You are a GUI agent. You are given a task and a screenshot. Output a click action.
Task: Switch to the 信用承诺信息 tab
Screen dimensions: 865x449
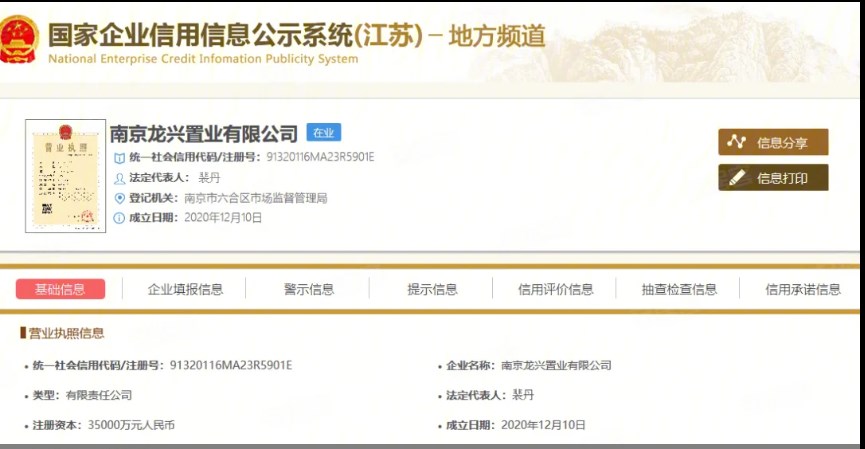click(x=802, y=289)
